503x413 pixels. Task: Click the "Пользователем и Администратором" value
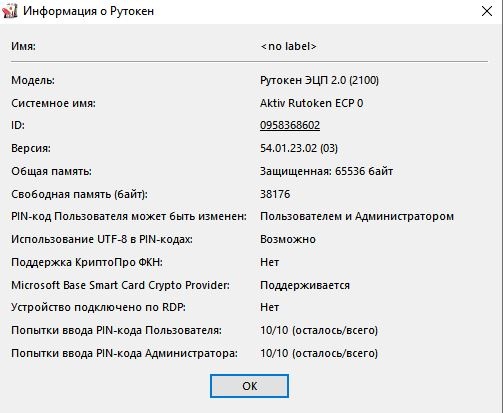pyautogui.click(x=357, y=217)
